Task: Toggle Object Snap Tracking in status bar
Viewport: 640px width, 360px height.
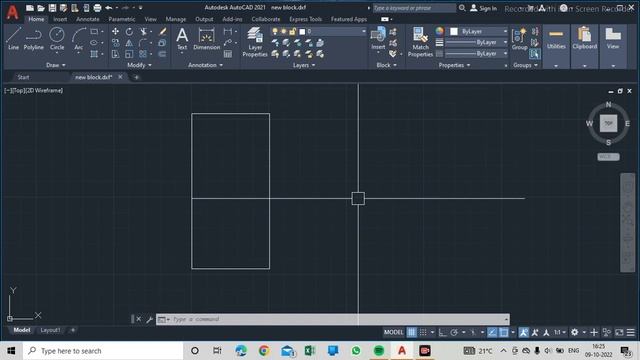Action: (x=492, y=332)
